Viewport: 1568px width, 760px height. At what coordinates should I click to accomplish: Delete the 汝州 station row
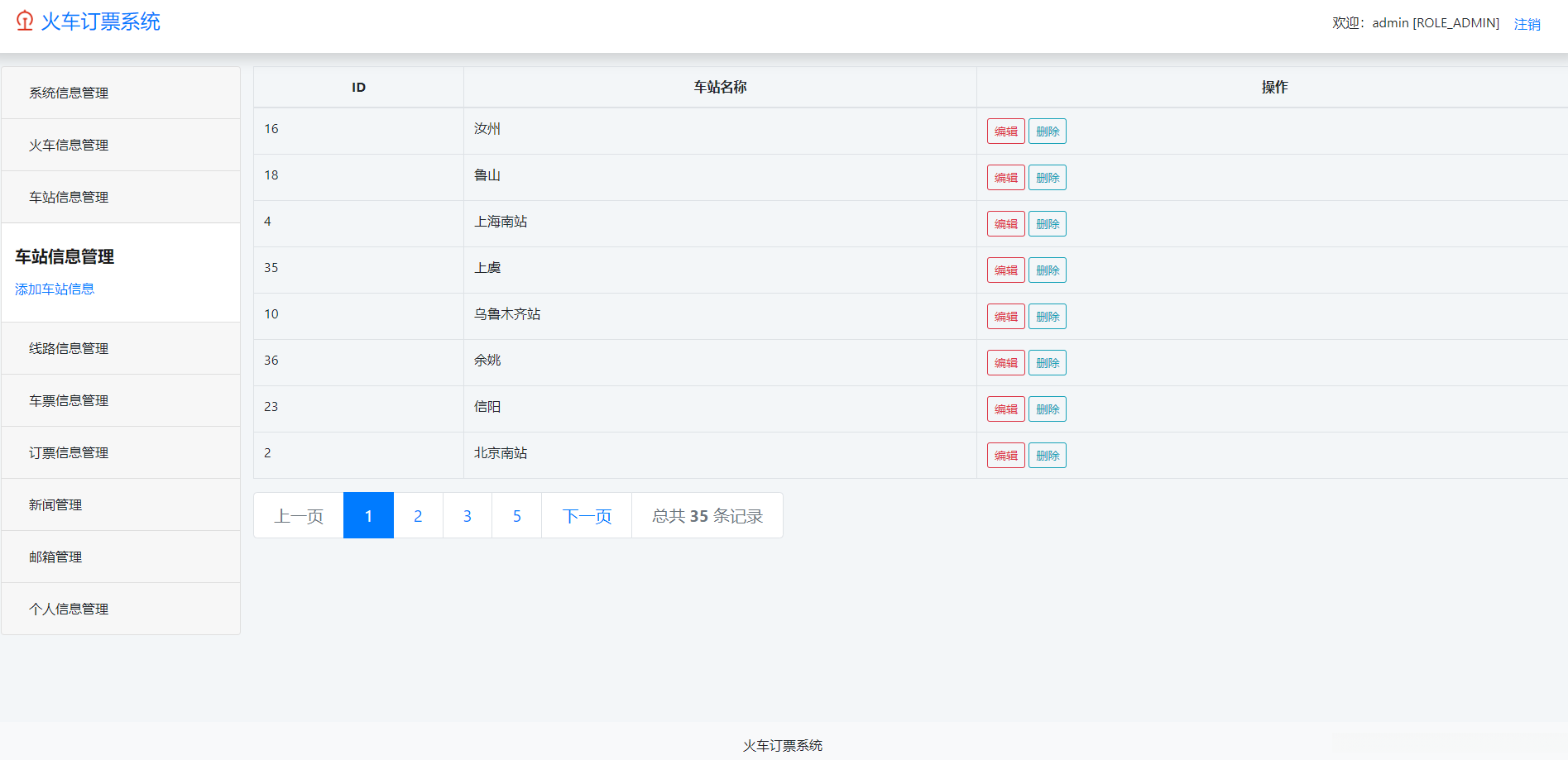point(1048,131)
